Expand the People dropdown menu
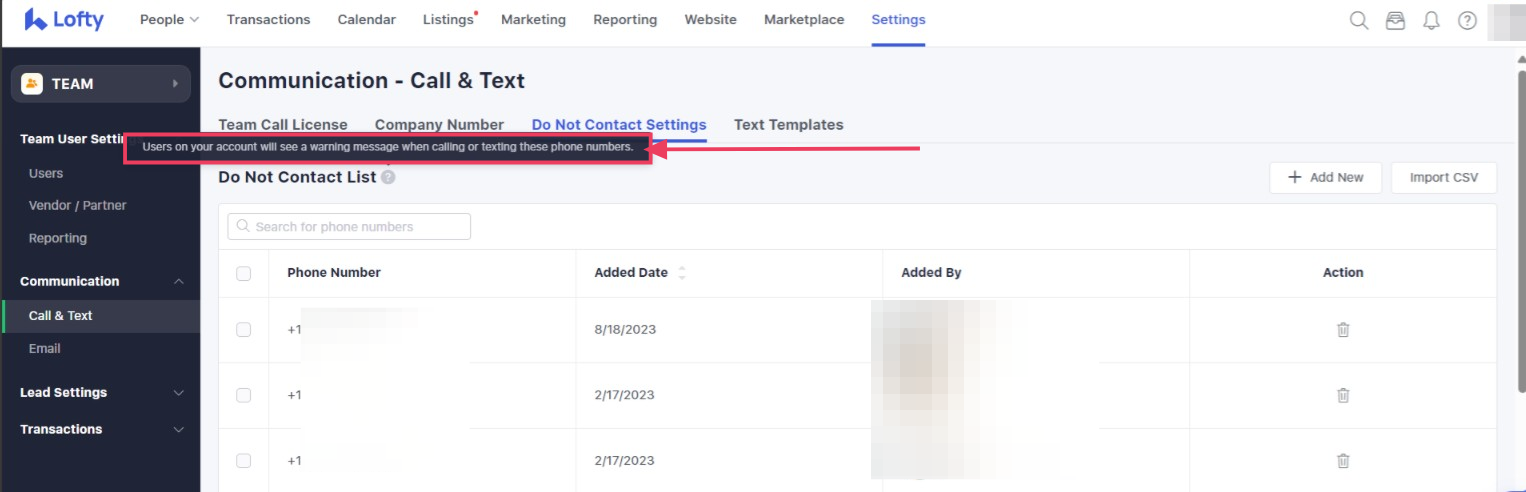This screenshot has height=492, width=1526. (x=169, y=20)
